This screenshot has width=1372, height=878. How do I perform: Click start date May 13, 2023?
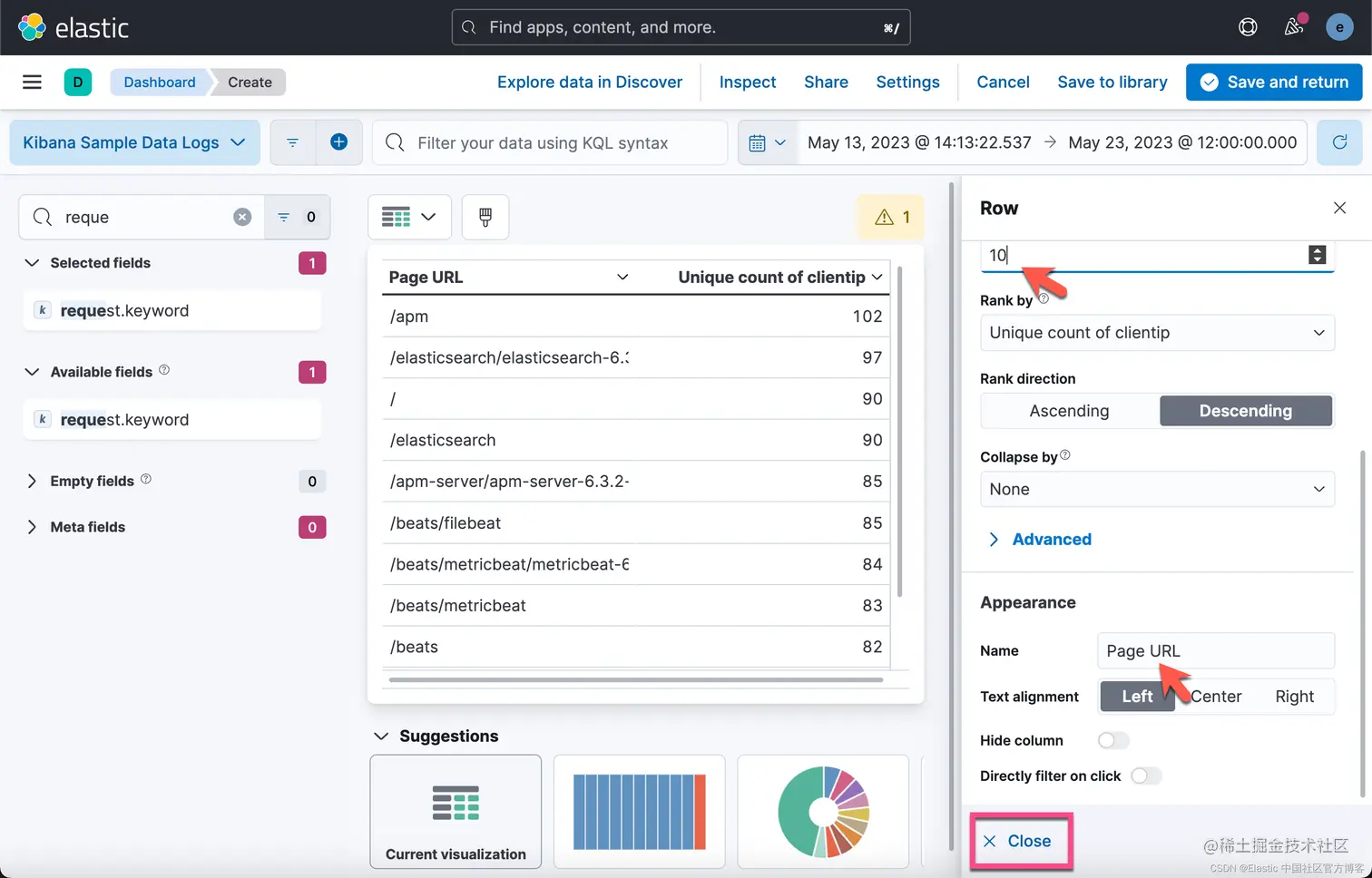919,142
